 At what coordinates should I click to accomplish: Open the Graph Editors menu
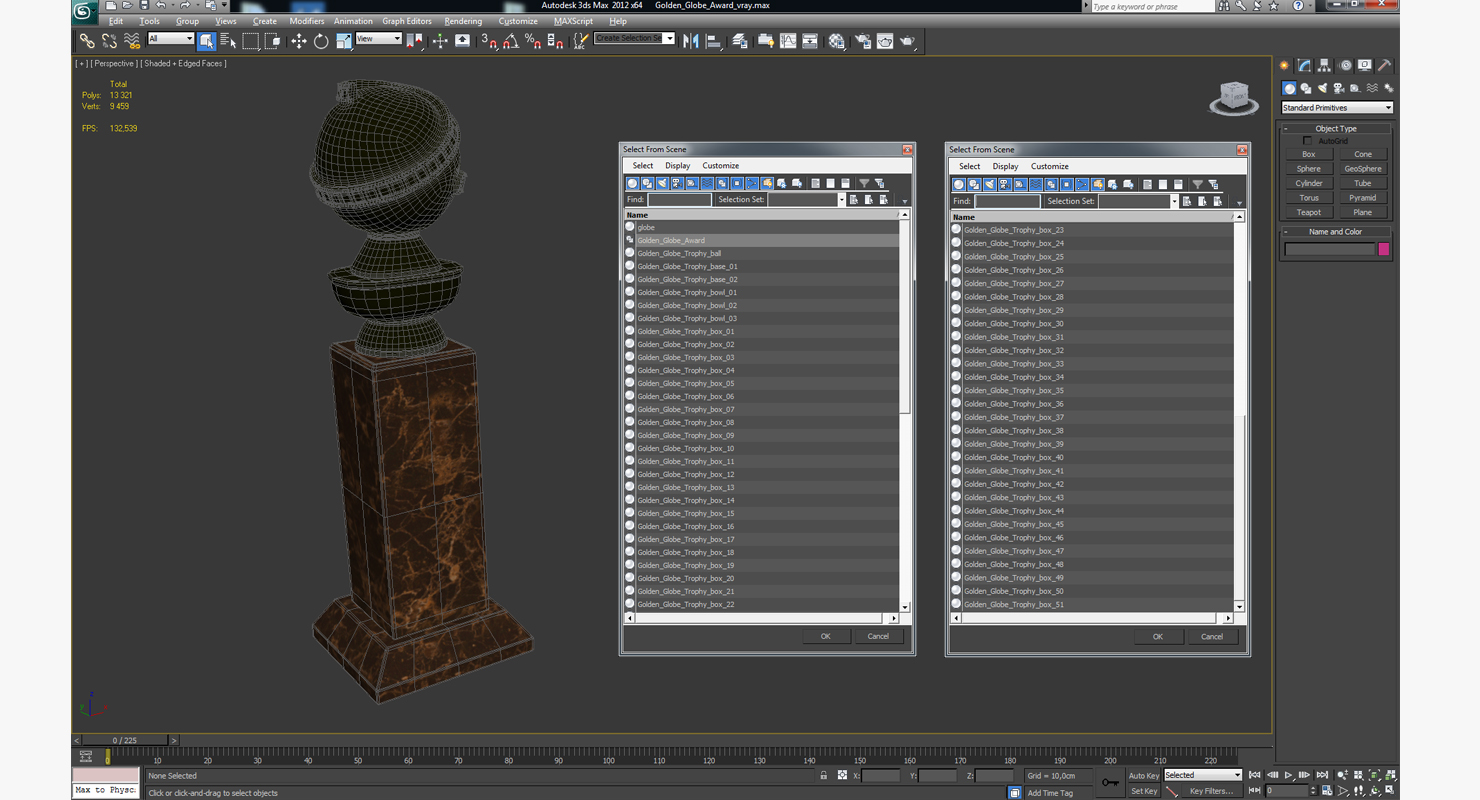pyautogui.click(x=407, y=21)
